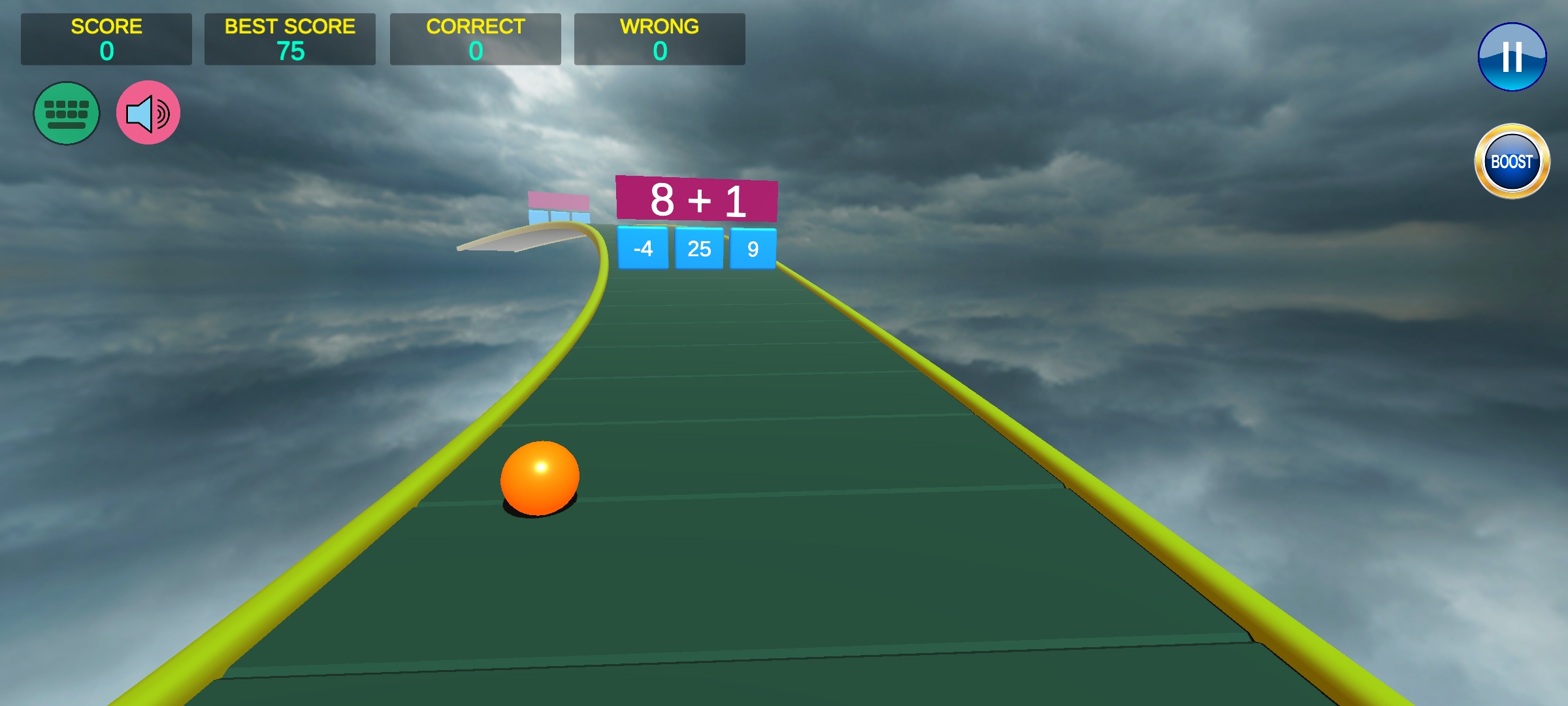Click the BOOST power-up icon
This screenshot has width=1568, height=706.
coord(1509,159)
